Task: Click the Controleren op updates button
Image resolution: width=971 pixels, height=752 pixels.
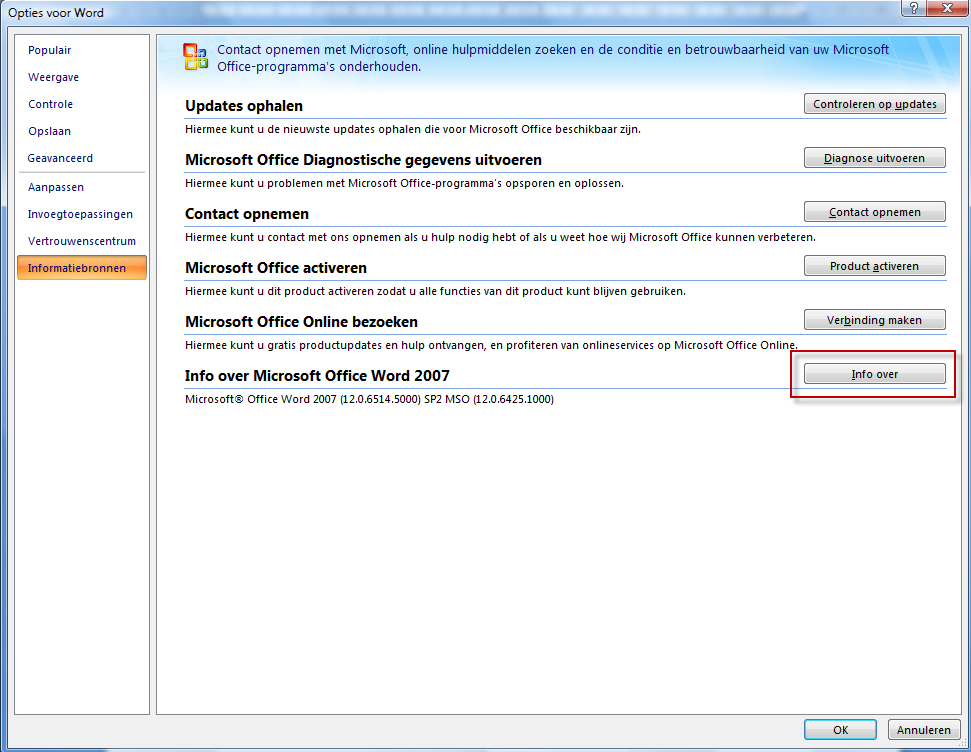Action: tap(874, 103)
